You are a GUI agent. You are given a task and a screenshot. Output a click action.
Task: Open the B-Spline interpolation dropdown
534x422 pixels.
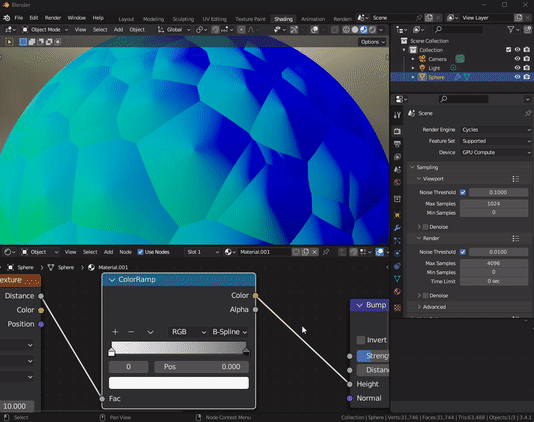[229, 332]
